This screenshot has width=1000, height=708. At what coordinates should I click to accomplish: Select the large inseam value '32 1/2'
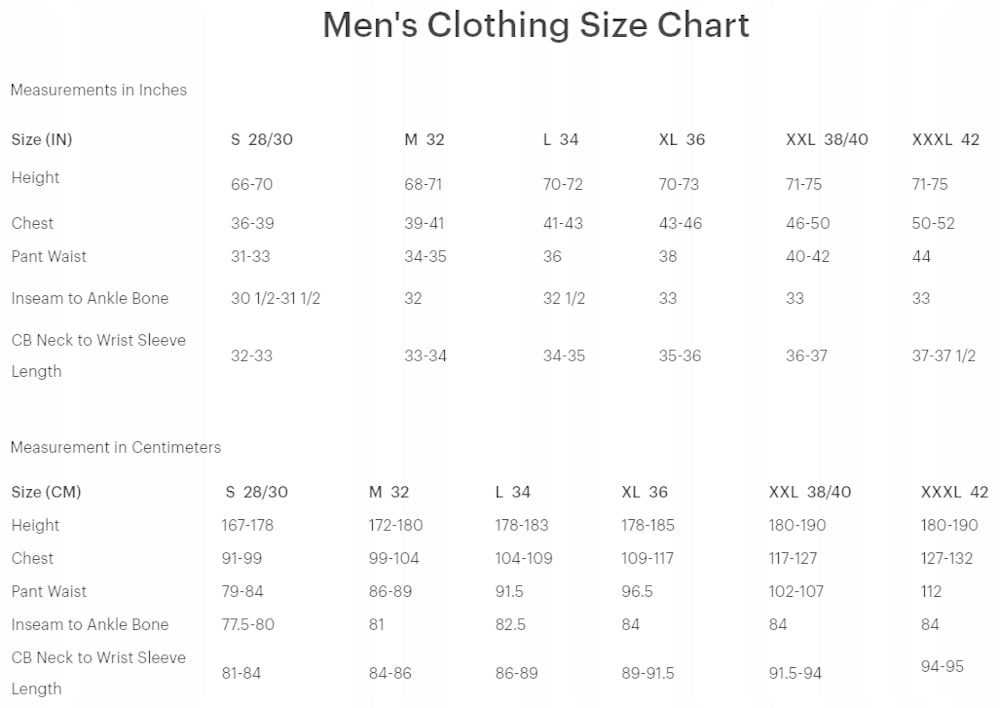coord(564,298)
